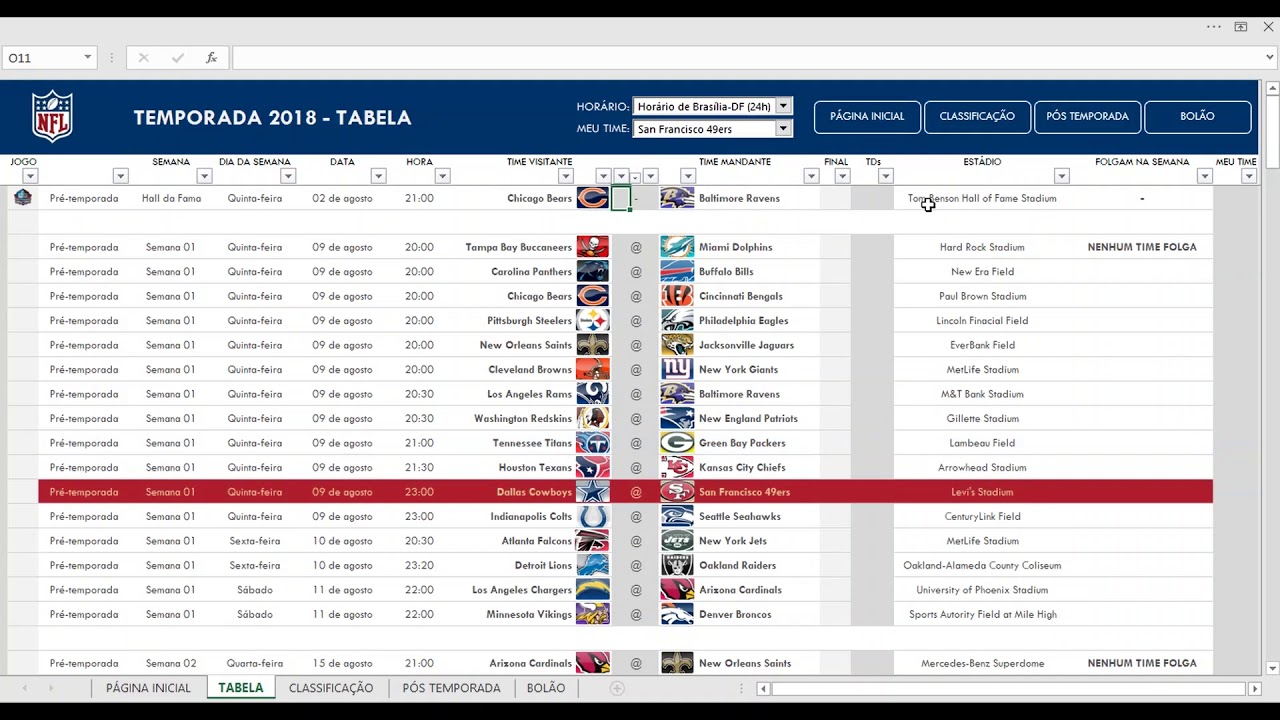Click the Add new sheet plus icon
This screenshot has width=1280, height=720.
click(617, 688)
